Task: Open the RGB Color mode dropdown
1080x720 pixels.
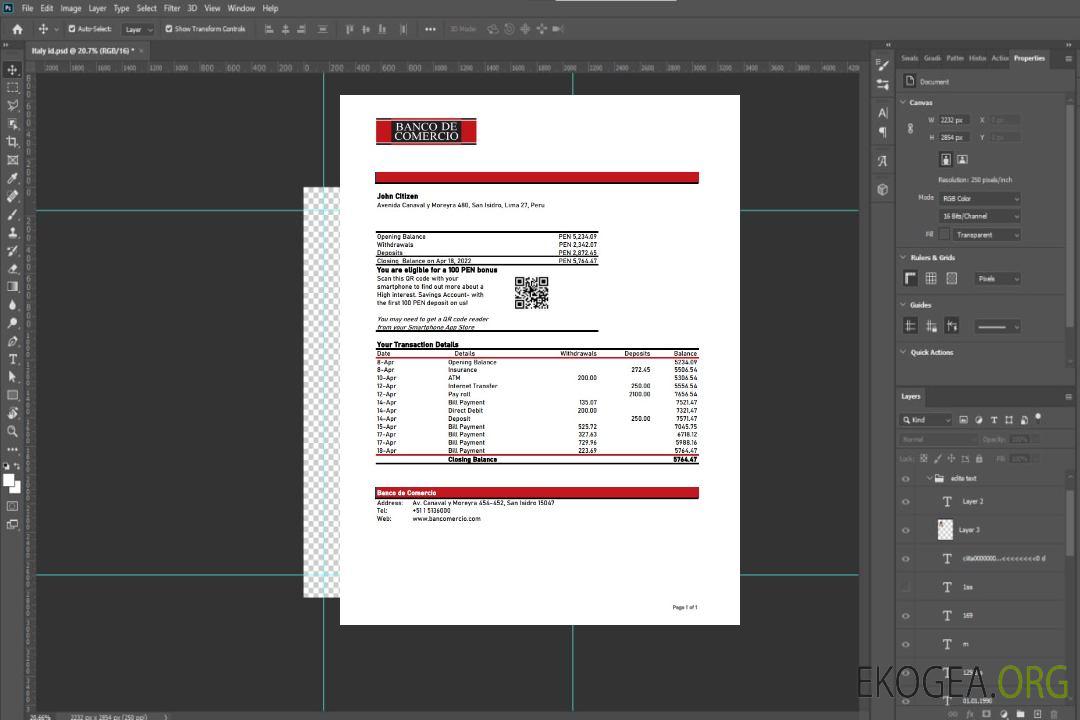Action: [x=980, y=198]
